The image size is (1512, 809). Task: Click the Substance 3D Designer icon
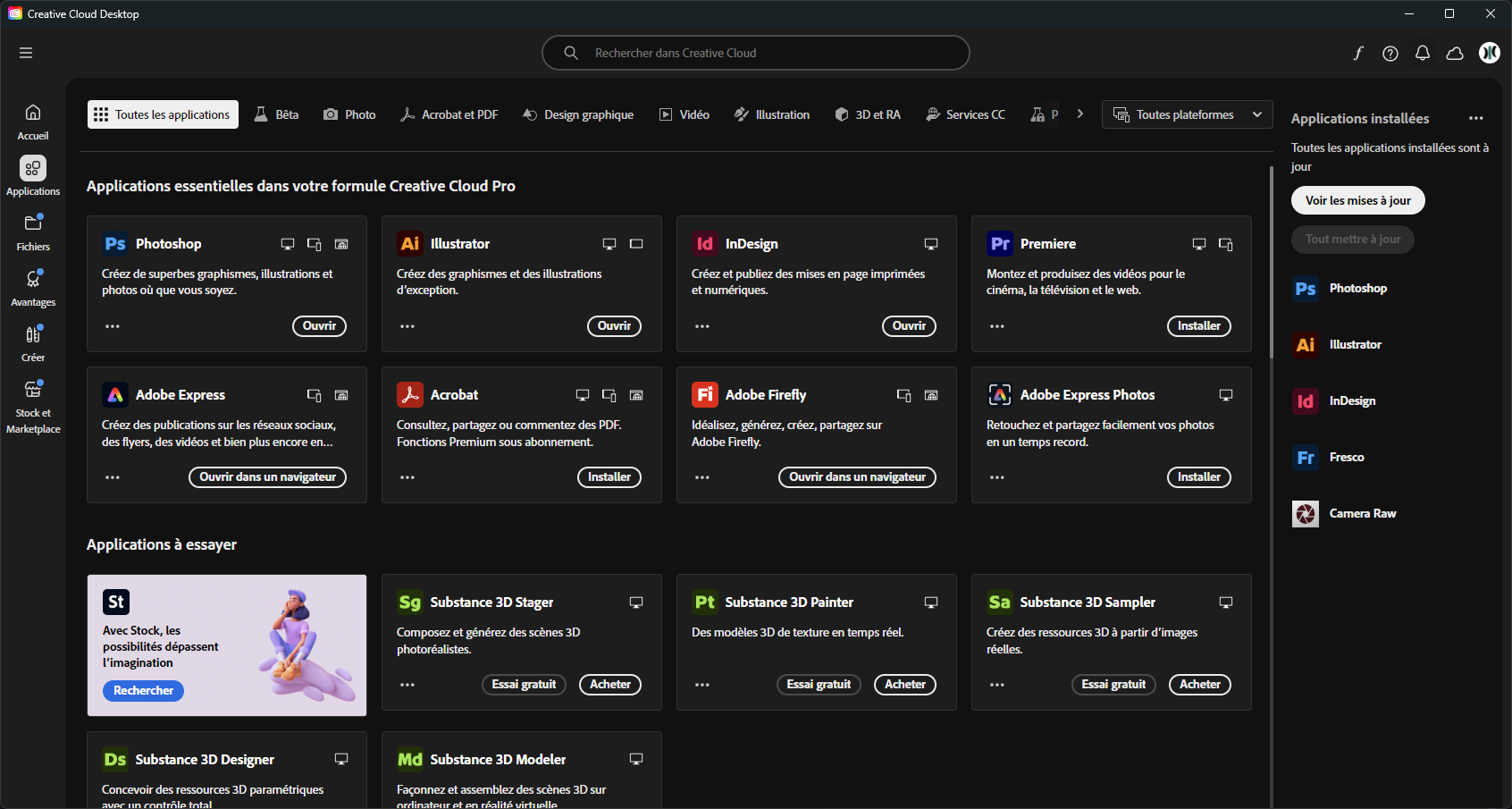[x=115, y=760]
